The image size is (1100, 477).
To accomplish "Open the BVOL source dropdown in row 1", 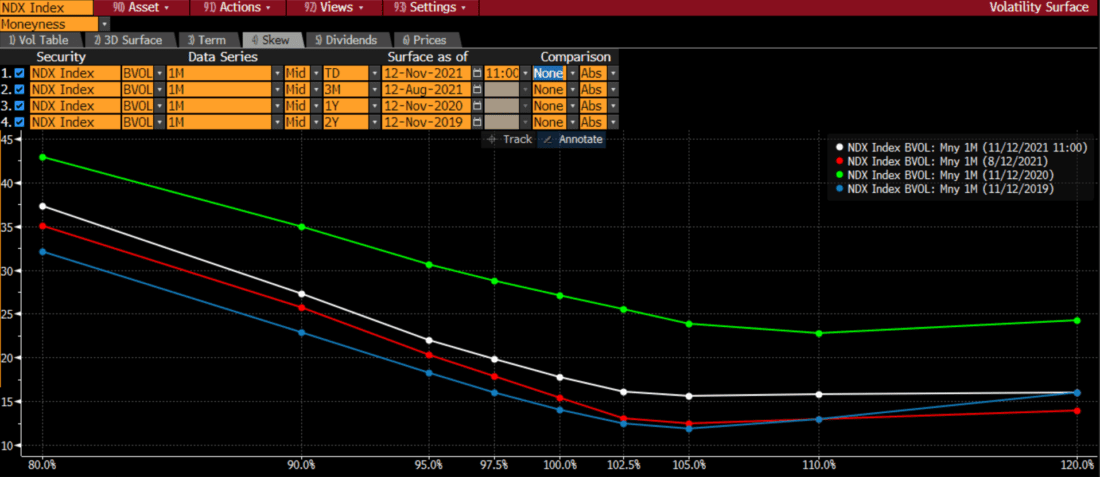I will pyautogui.click(x=160, y=73).
